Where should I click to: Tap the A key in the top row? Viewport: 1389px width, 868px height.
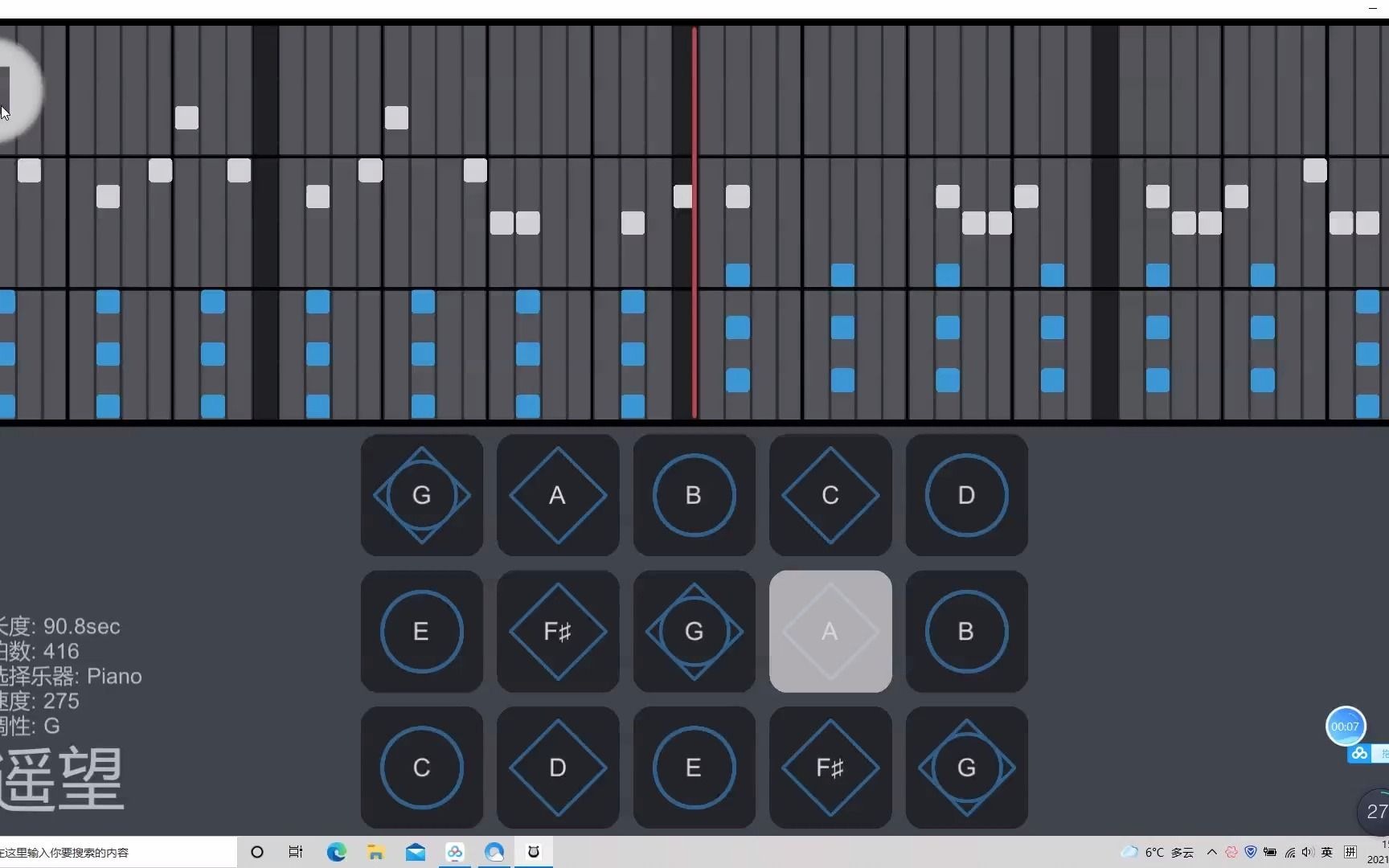pyautogui.click(x=558, y=495)
